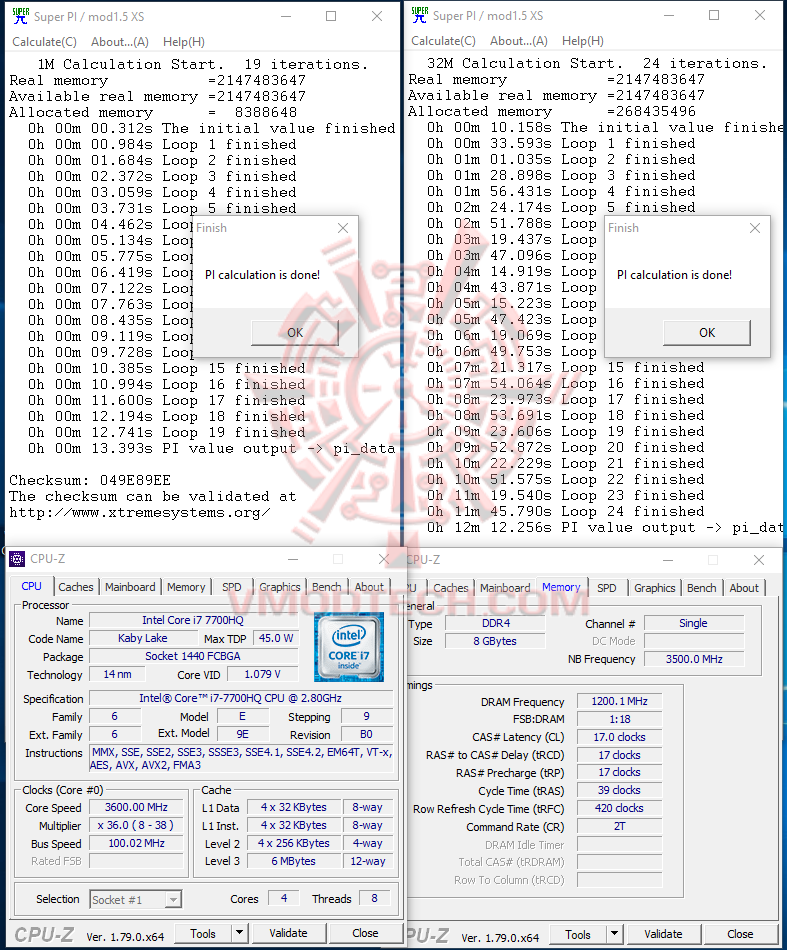Click the xtremesystems.org URL text in Super PI
Screen dimensions: 787x950
tap(139, 513)
